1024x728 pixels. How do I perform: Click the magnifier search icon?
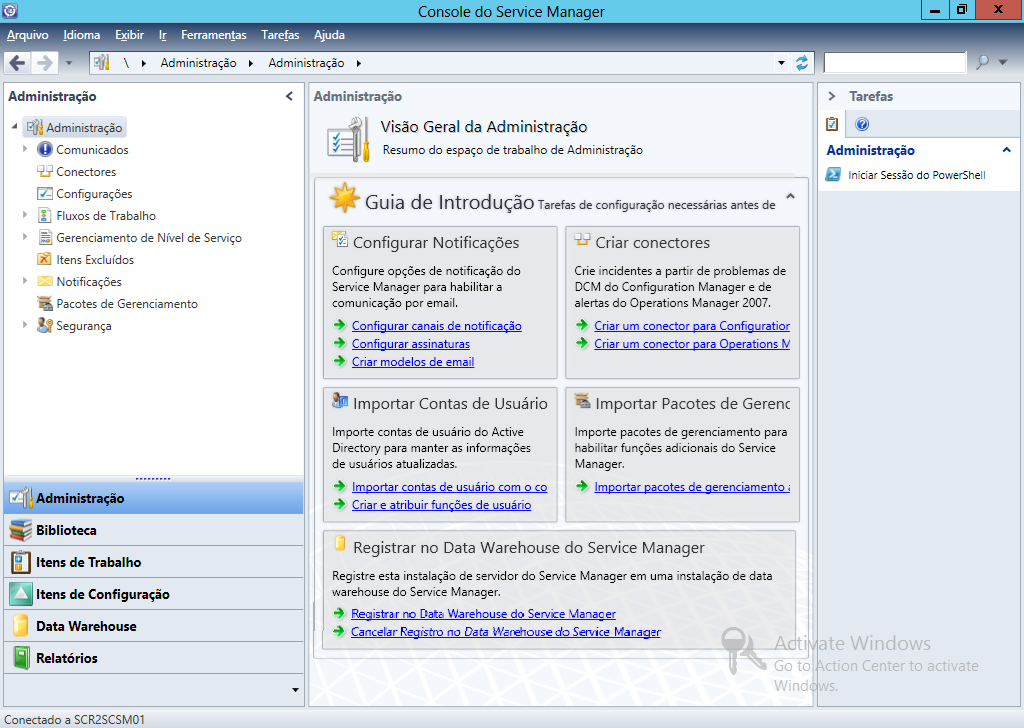[982, 63]
